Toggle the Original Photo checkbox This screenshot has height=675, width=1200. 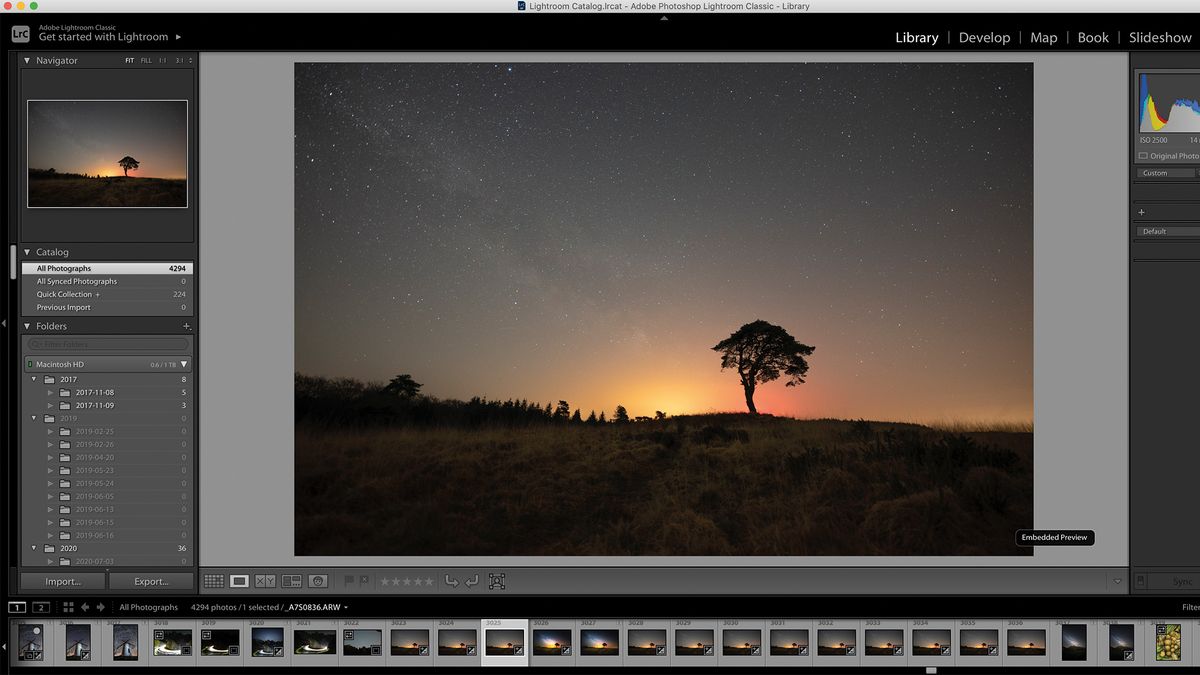tap(1143, 155)
